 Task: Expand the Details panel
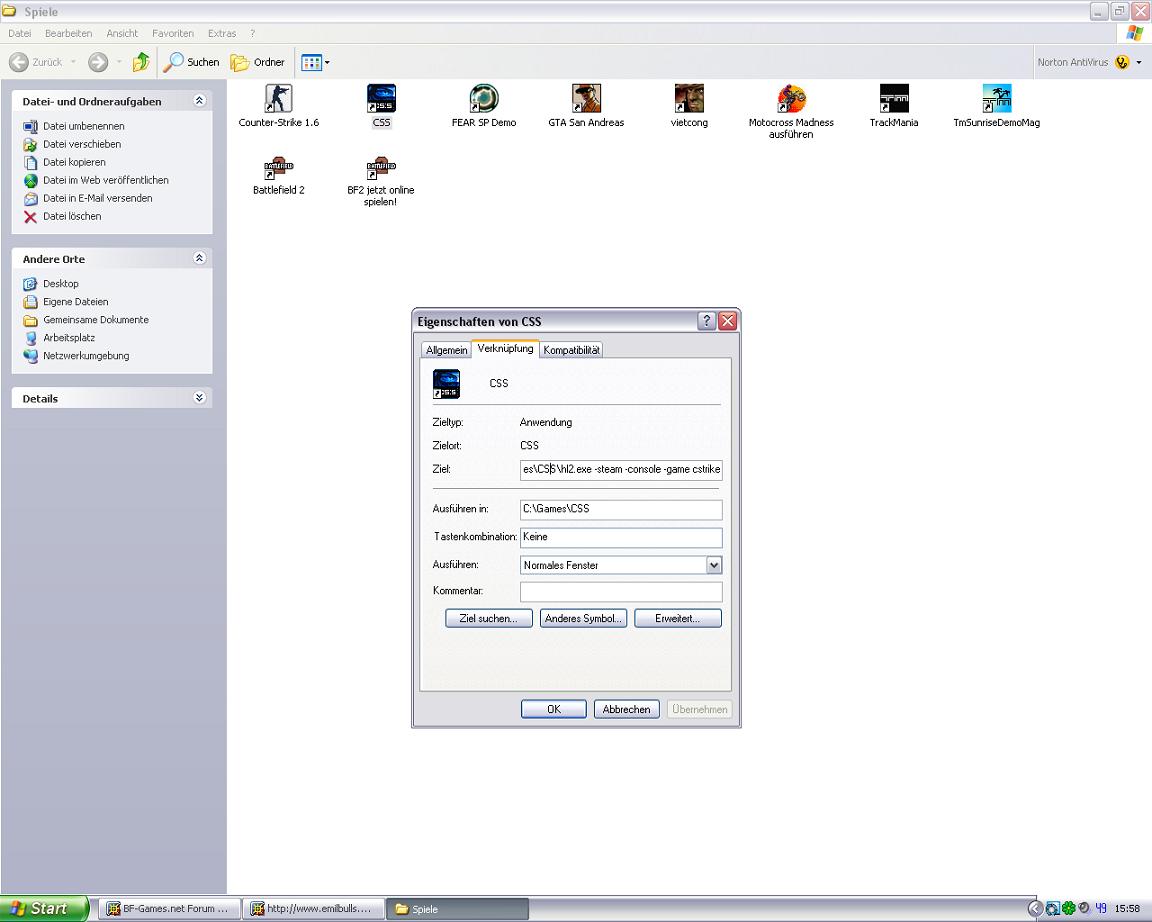[199, 397]
